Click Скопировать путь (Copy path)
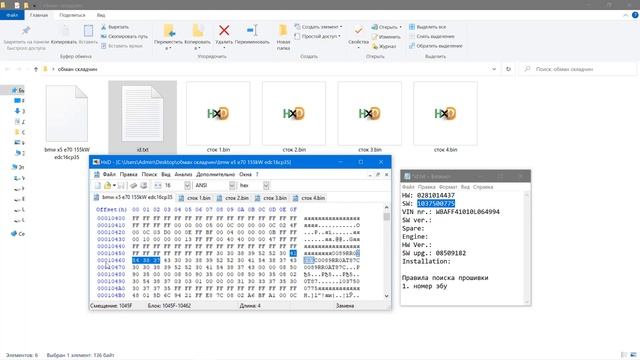This screenshot has height=360, width=640. click(124, 36)
